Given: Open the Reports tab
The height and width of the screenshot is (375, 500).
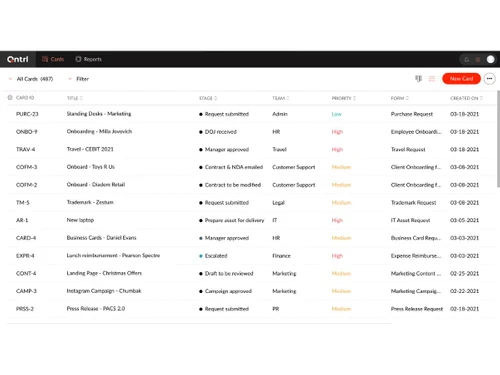Looking at the screenshot, I should pos(88,59).
